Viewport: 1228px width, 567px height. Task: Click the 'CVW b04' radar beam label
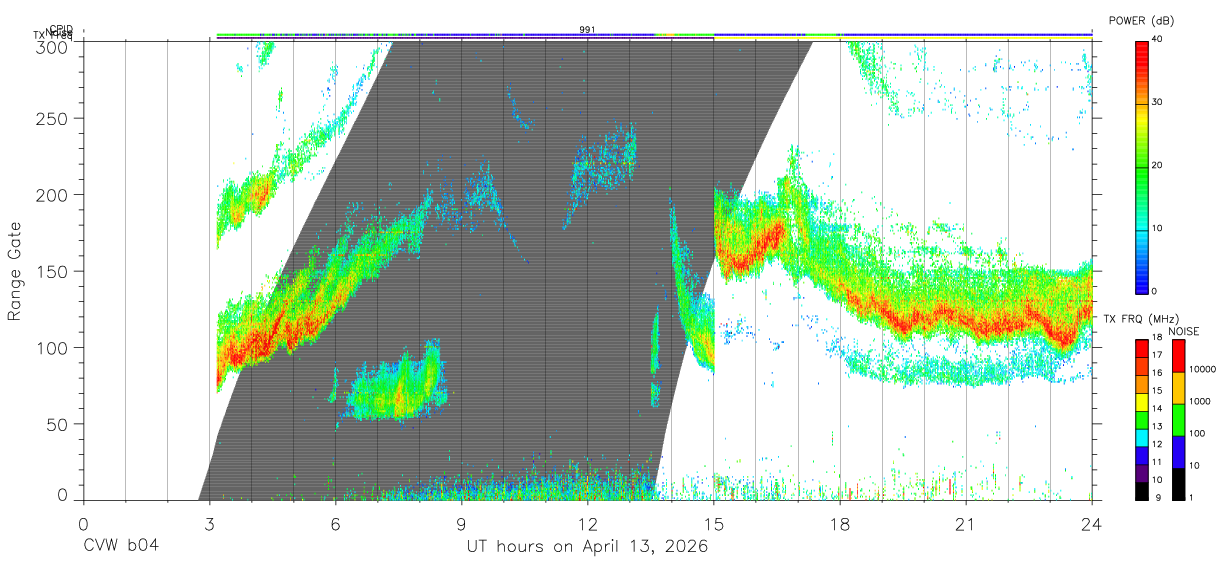[x=121, y=547]
